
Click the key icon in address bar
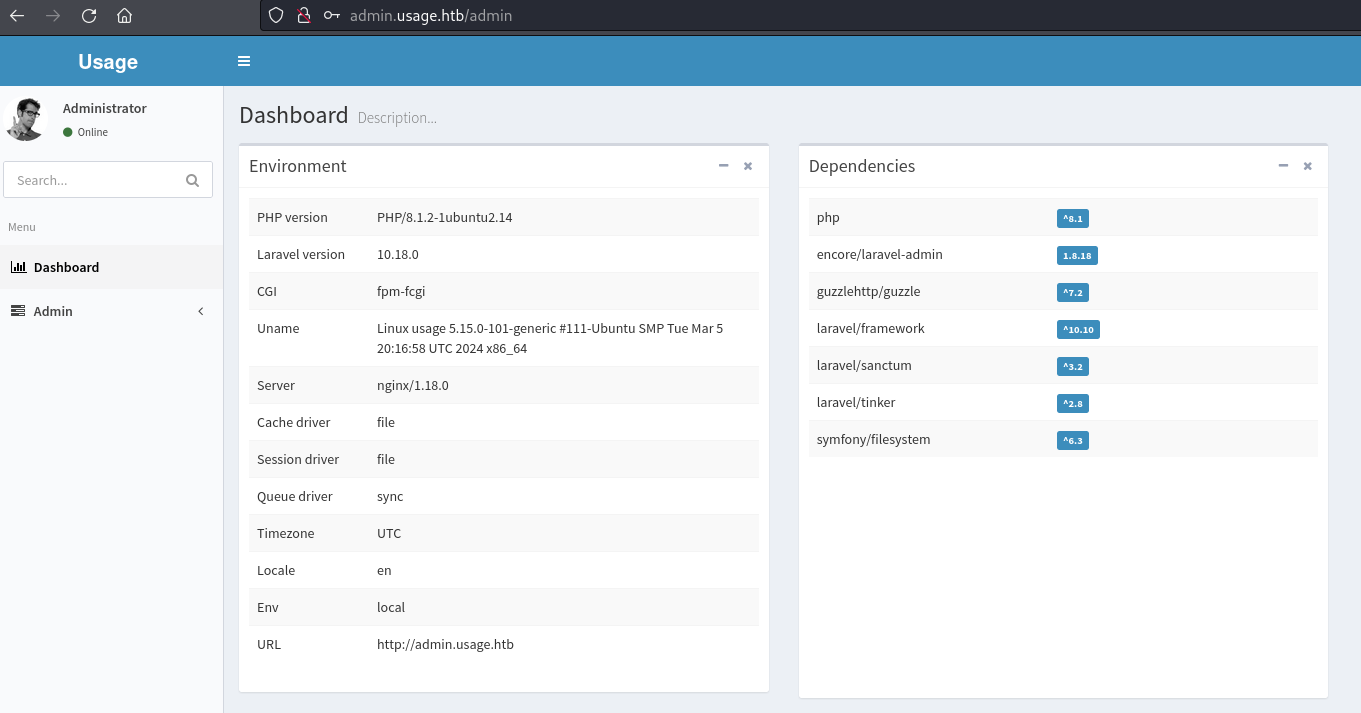(330, 16)
